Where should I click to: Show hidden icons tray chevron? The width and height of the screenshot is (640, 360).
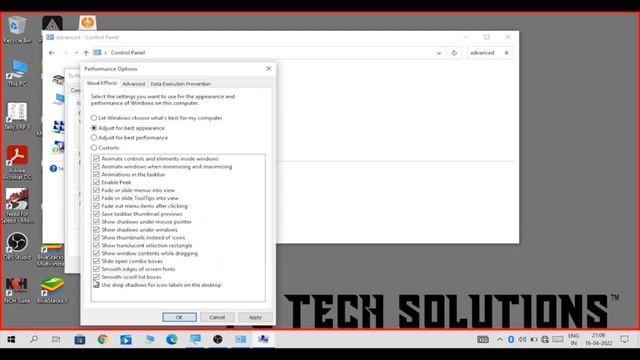500,339
